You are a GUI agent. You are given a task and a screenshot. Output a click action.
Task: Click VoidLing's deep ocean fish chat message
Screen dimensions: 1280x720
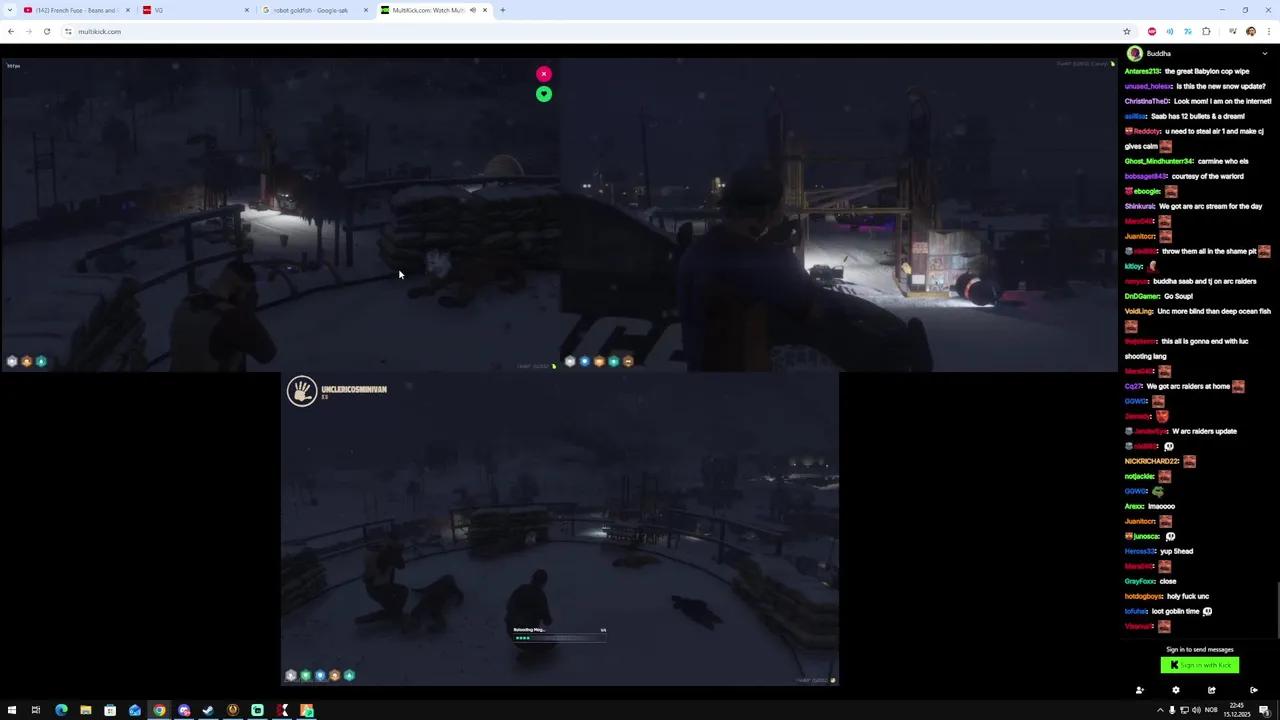[1197, 311]
